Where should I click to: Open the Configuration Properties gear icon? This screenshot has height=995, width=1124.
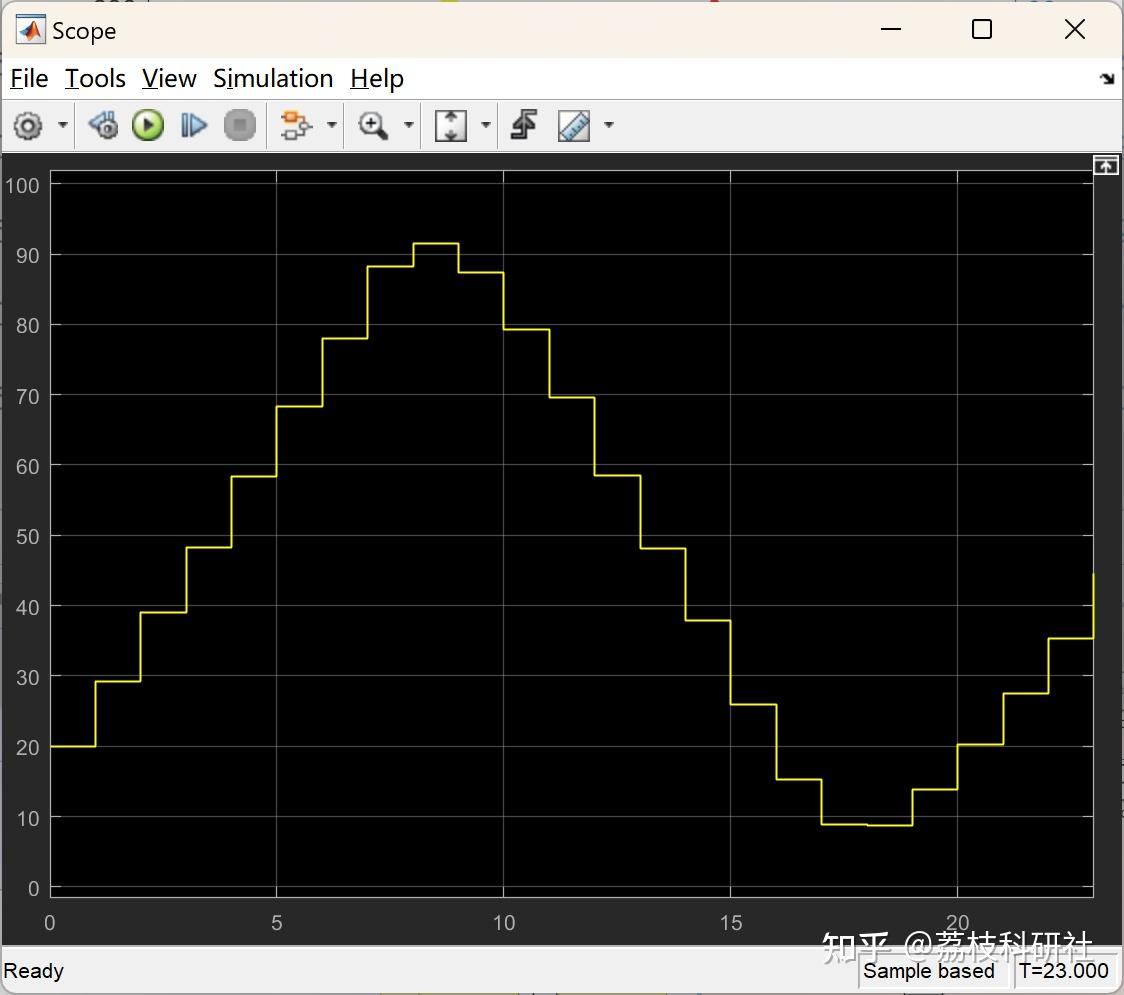(x=28, y=125)
